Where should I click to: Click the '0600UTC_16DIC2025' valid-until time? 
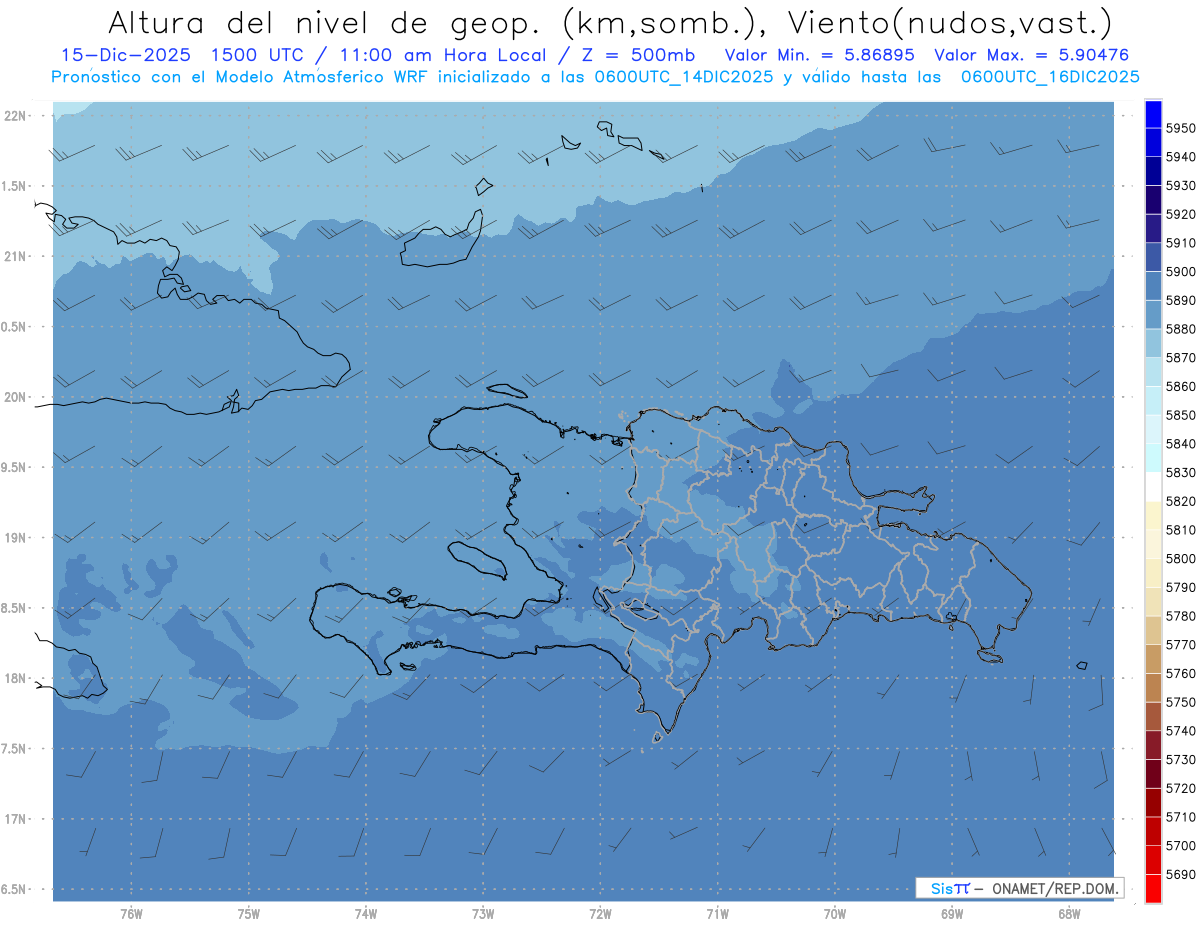tap(1050, 77)
